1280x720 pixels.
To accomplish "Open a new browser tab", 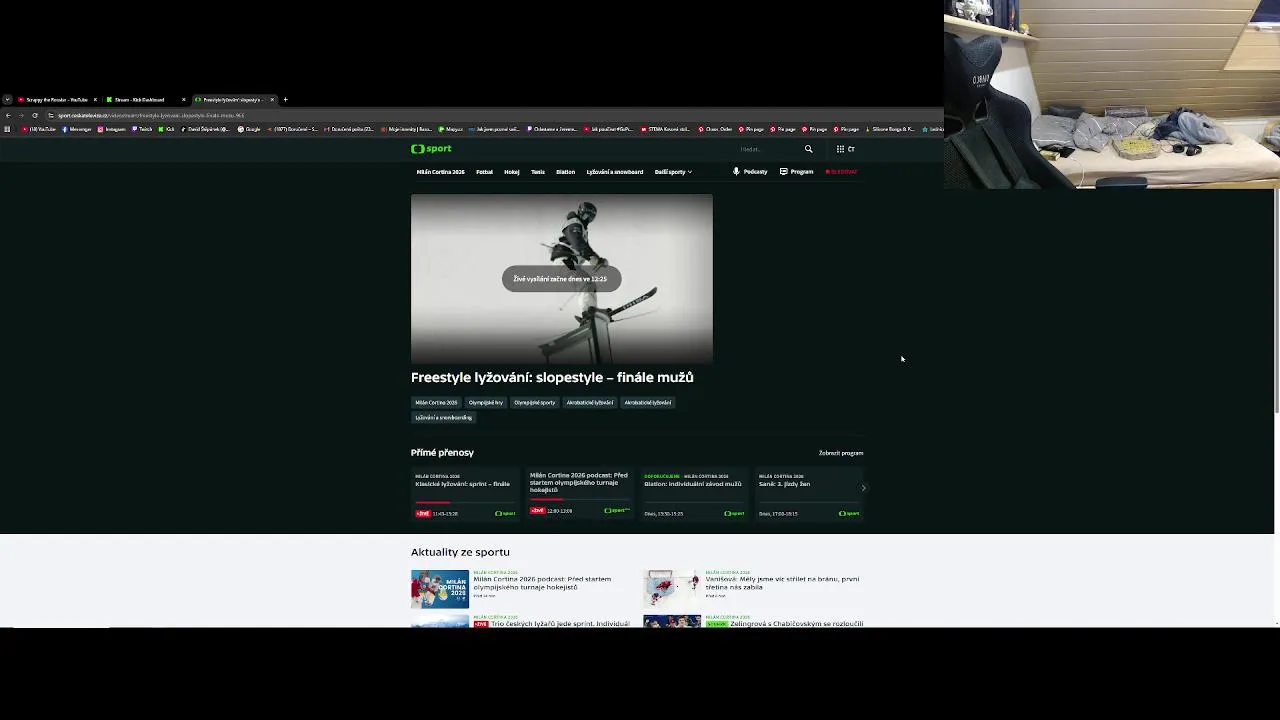I will [x=285, y=100].
